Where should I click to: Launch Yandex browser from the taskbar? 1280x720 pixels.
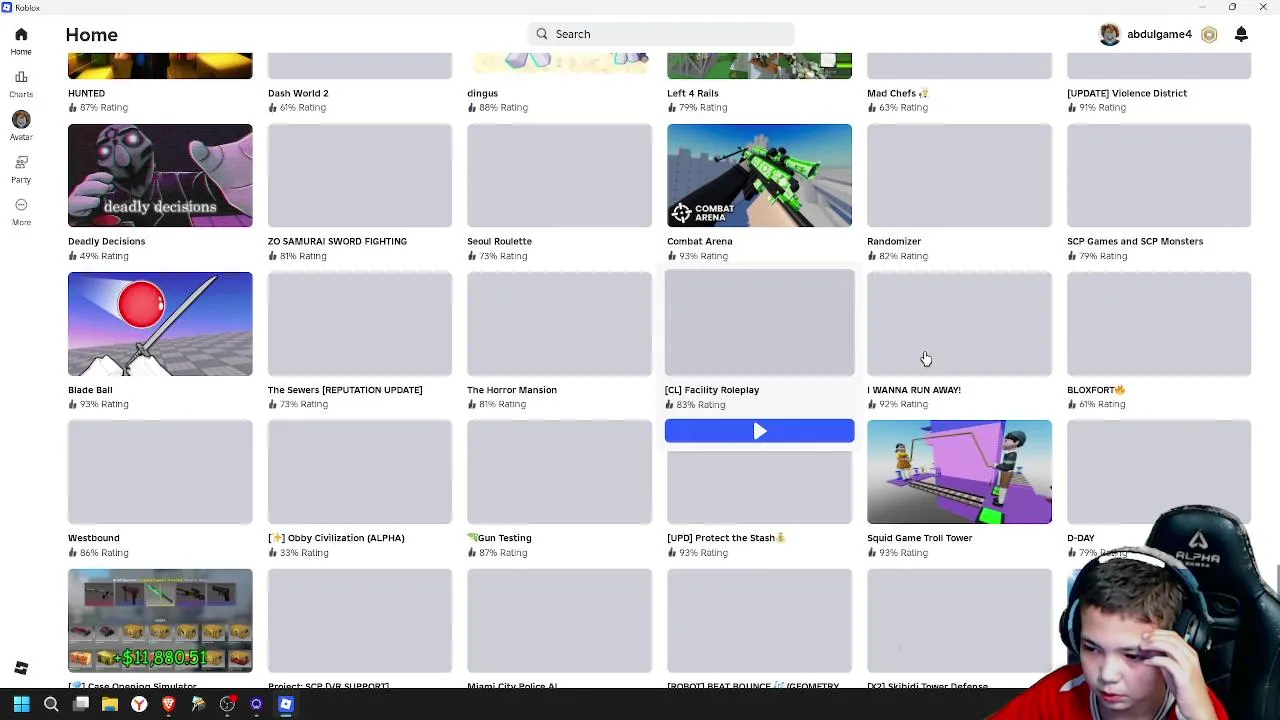[139, 704]
